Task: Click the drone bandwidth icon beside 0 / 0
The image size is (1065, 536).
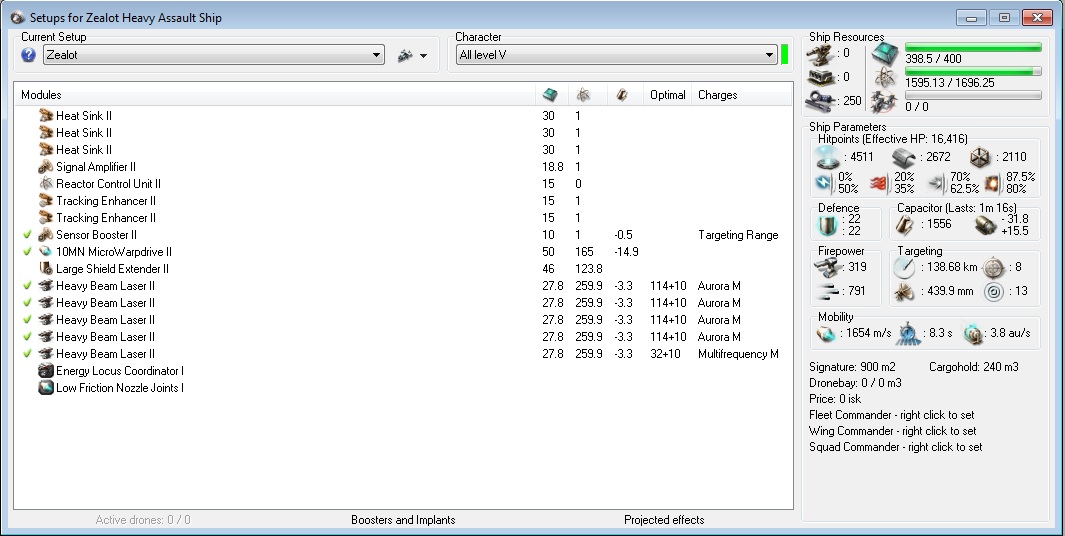Action: pos(886,102)
